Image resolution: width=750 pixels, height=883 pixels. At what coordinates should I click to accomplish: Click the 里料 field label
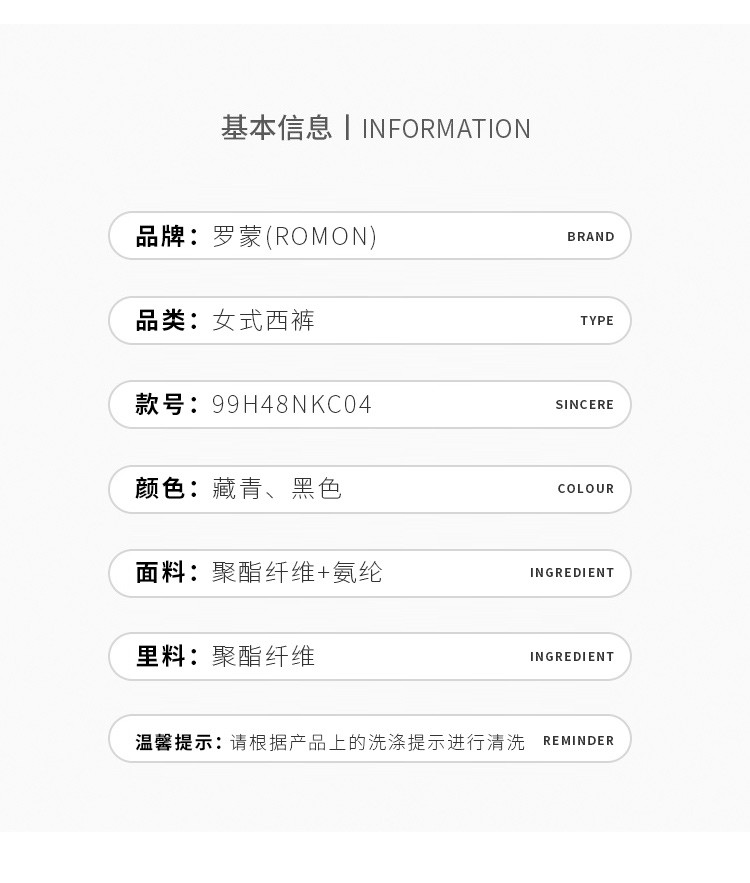tap(160, 656)
